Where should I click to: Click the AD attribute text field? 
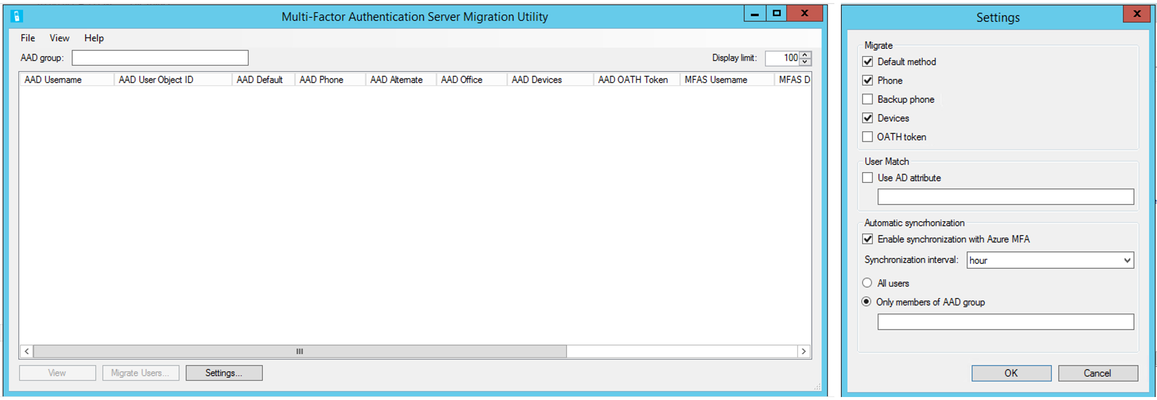(x=1005, y=196)
